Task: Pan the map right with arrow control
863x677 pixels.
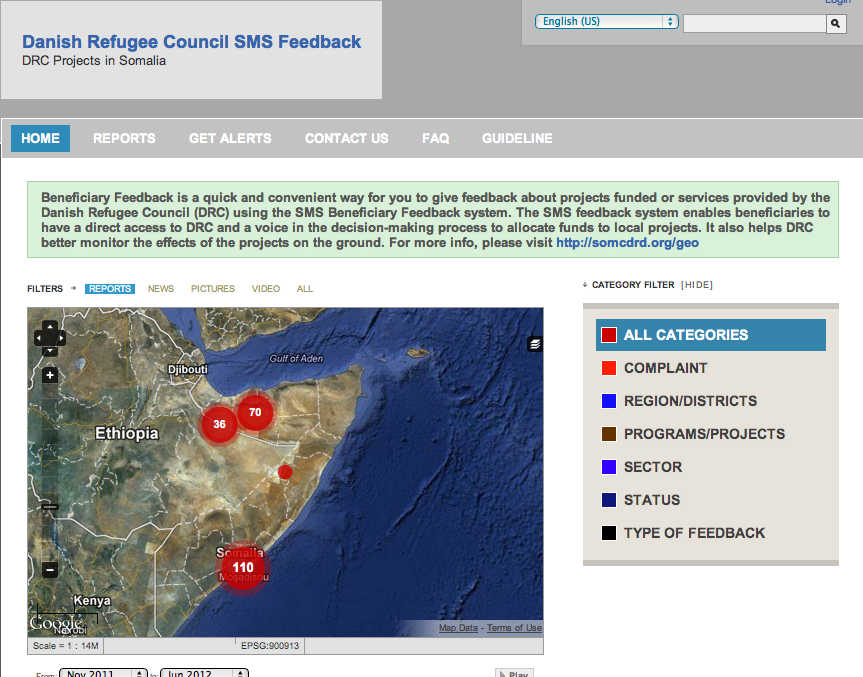Action: coord(61,338)
